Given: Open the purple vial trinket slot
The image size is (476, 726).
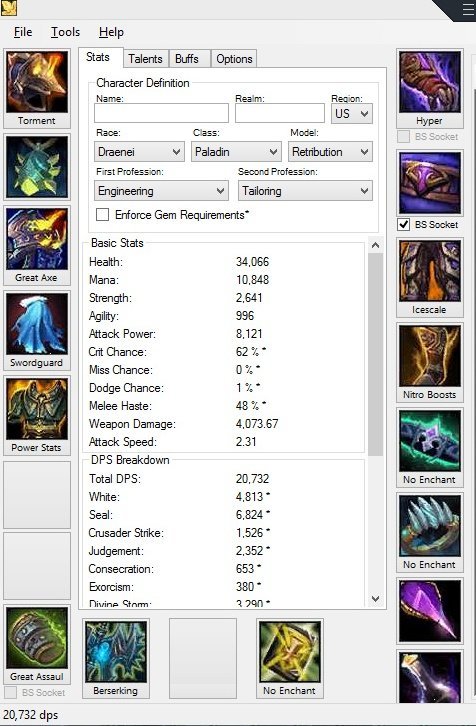Looking at the screenshot, I should [430, 676].
